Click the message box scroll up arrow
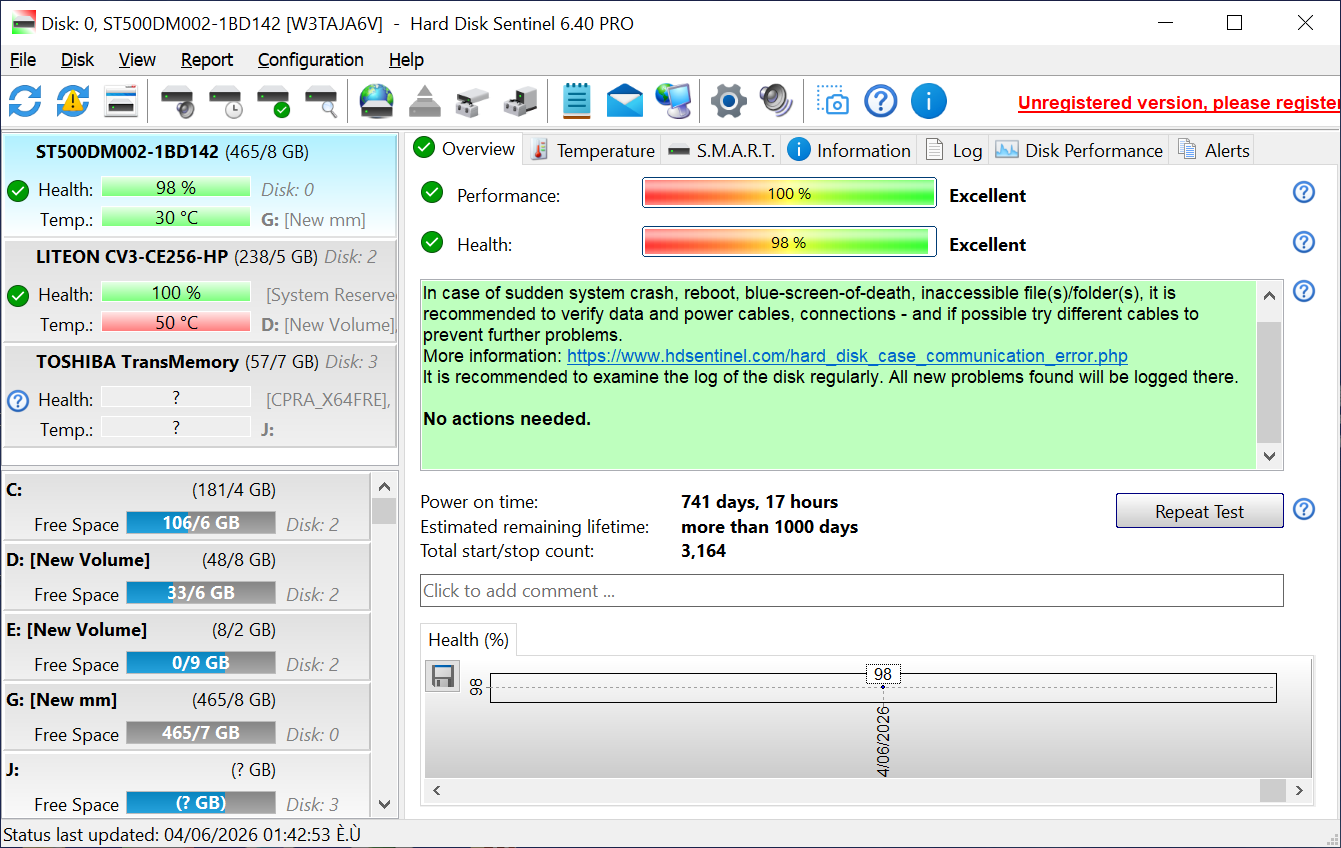Image resolution: width=1341 pixels, height=848 pixels. (1269, 295)
